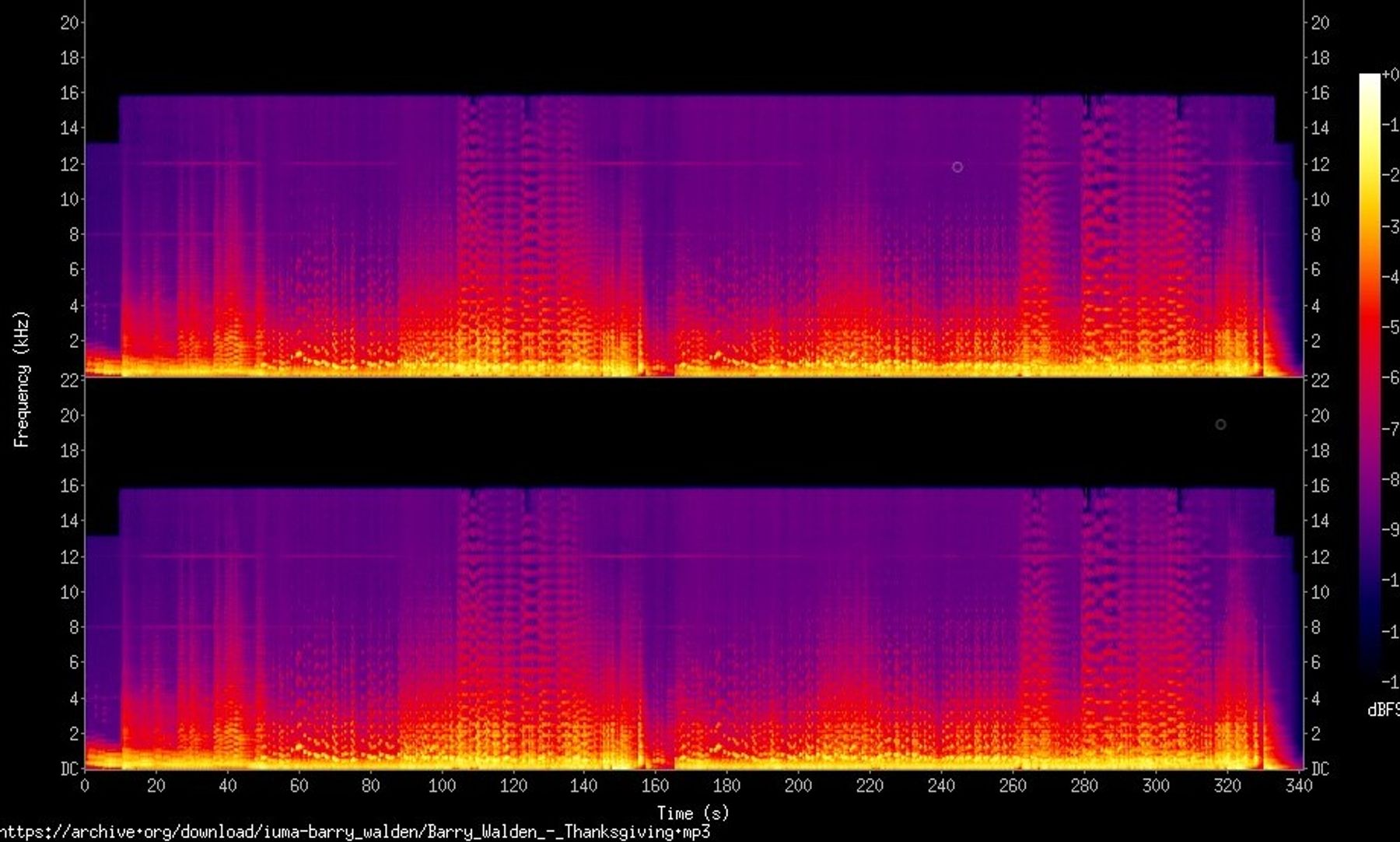Click the 160 tick on the time axis

[655, 786]
